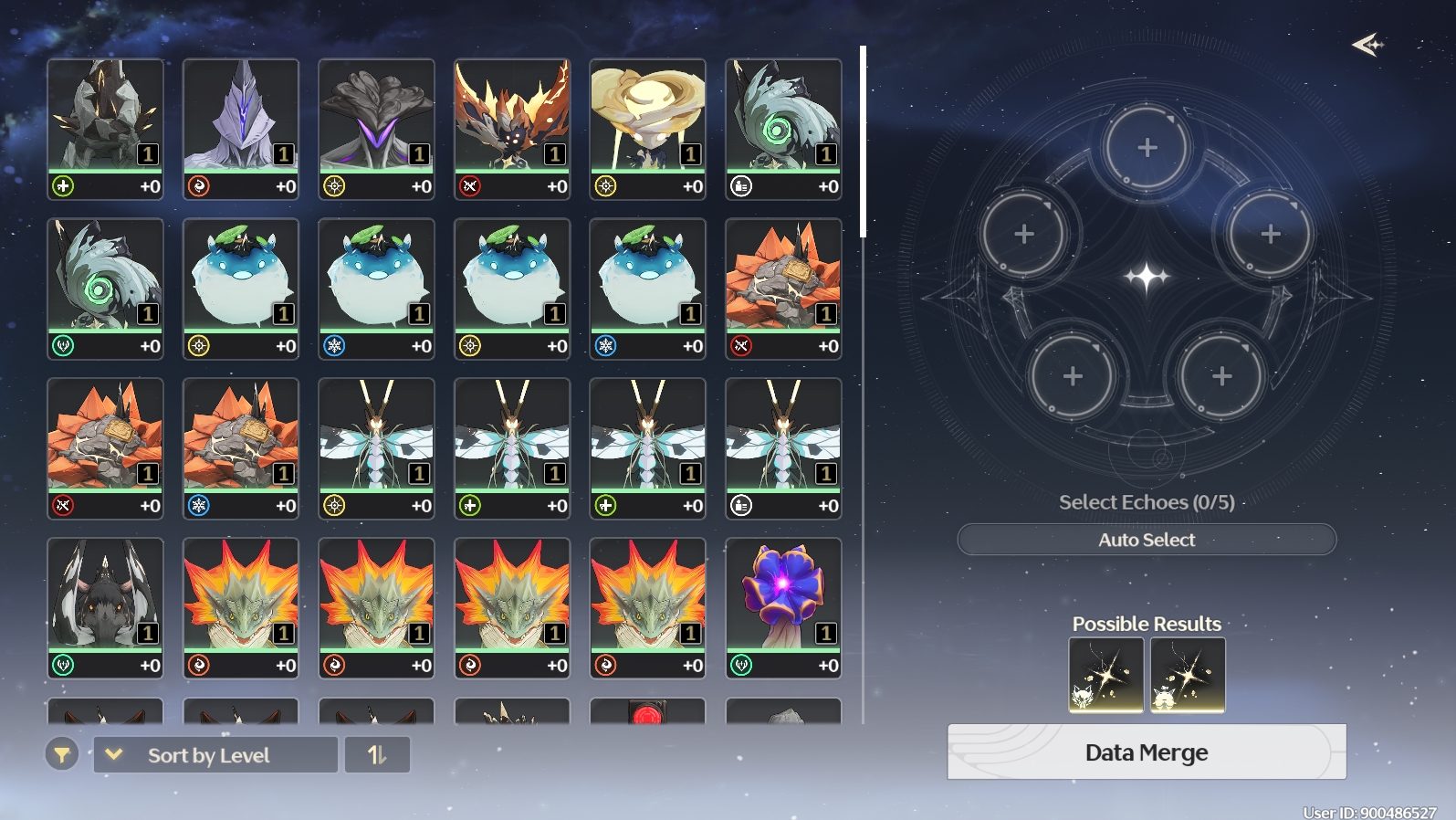
Task: Click the Data Merge button
Action: point(1147,752)
